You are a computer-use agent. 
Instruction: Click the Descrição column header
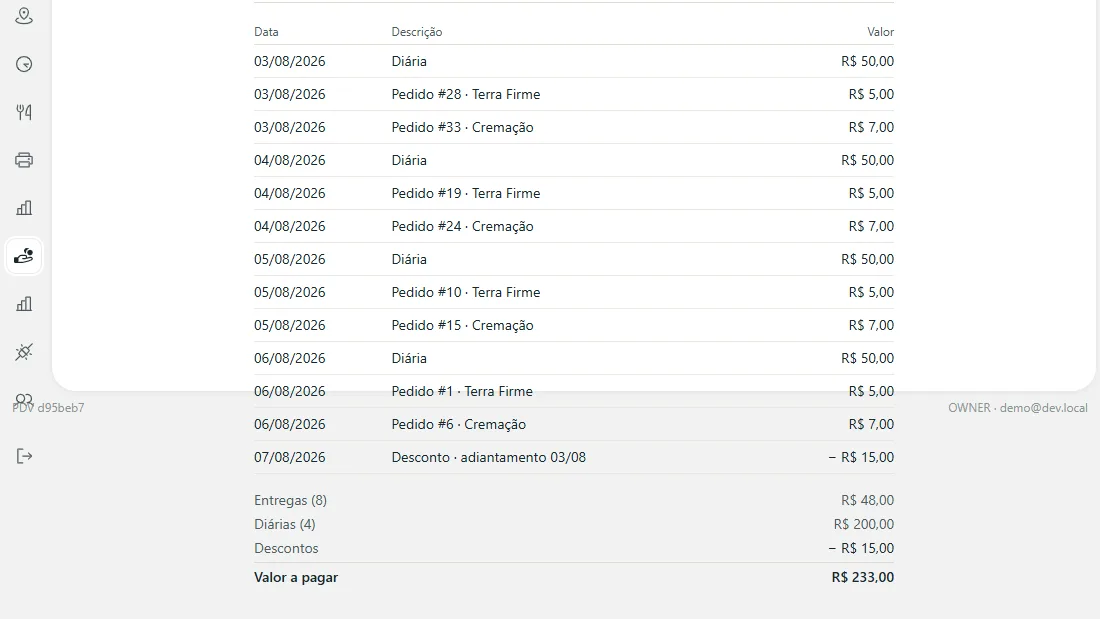click(417, 32)
